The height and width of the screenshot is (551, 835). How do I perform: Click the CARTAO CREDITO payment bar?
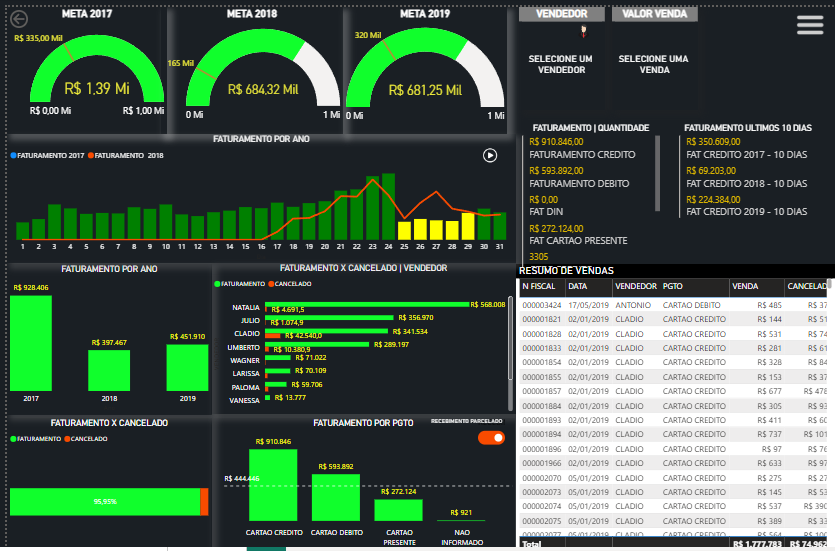[273, 485]
